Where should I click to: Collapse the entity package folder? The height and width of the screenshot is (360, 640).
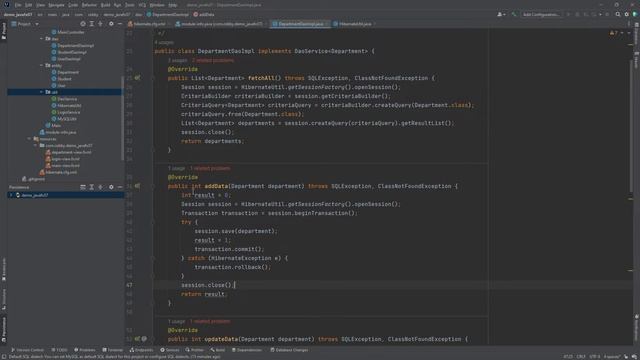pos(42,65)
